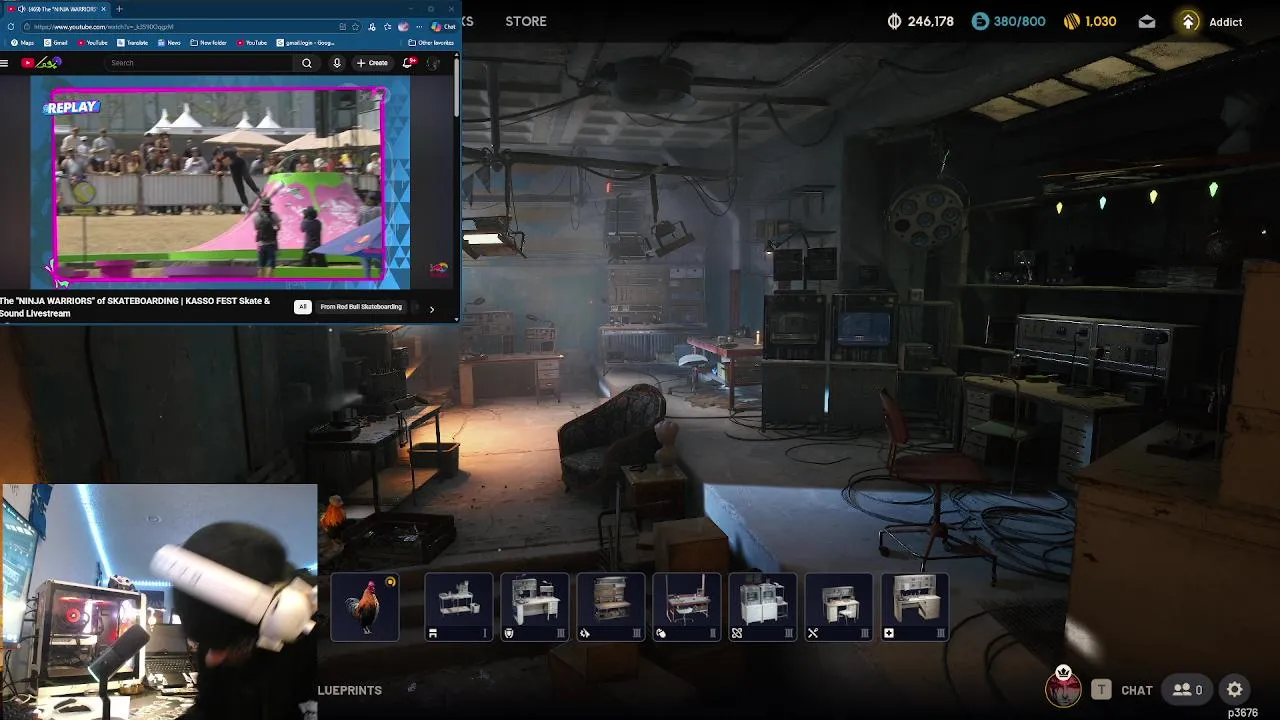Open the mail envelope icon
This screenshot has height=720, width=1280.
tap(1147, 21)
